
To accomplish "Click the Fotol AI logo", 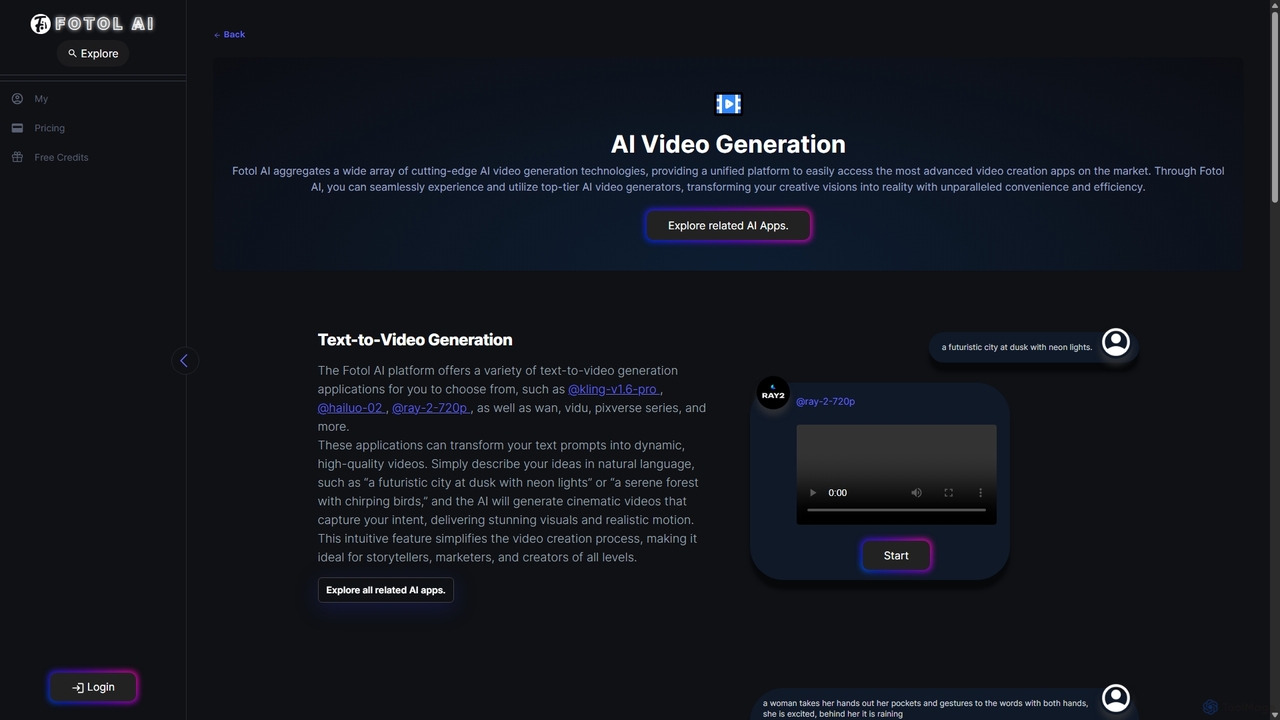I will pyautogui.click(x=92, y=23).
